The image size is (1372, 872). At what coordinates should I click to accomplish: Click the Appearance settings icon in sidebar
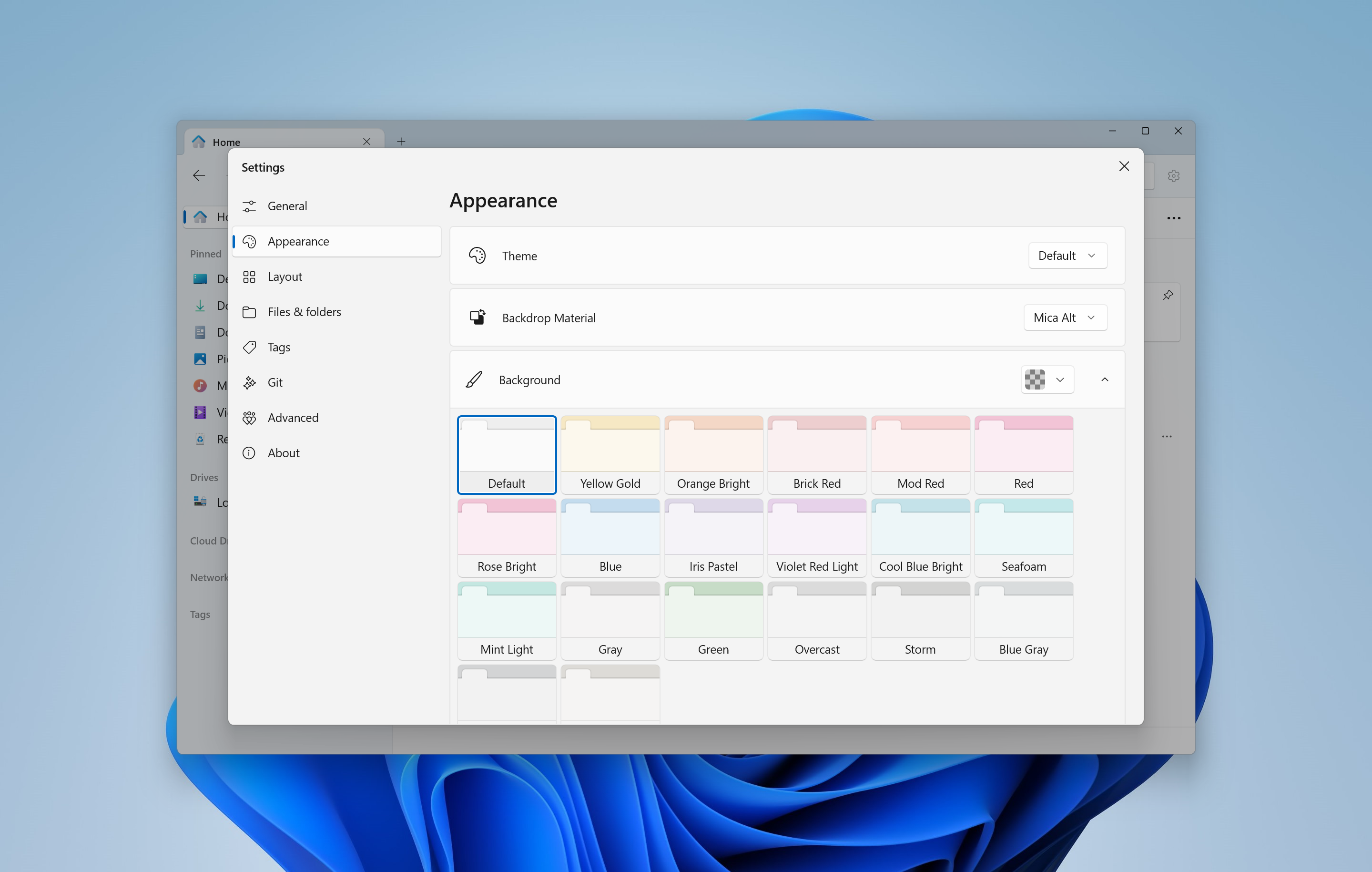coord(250,240)
